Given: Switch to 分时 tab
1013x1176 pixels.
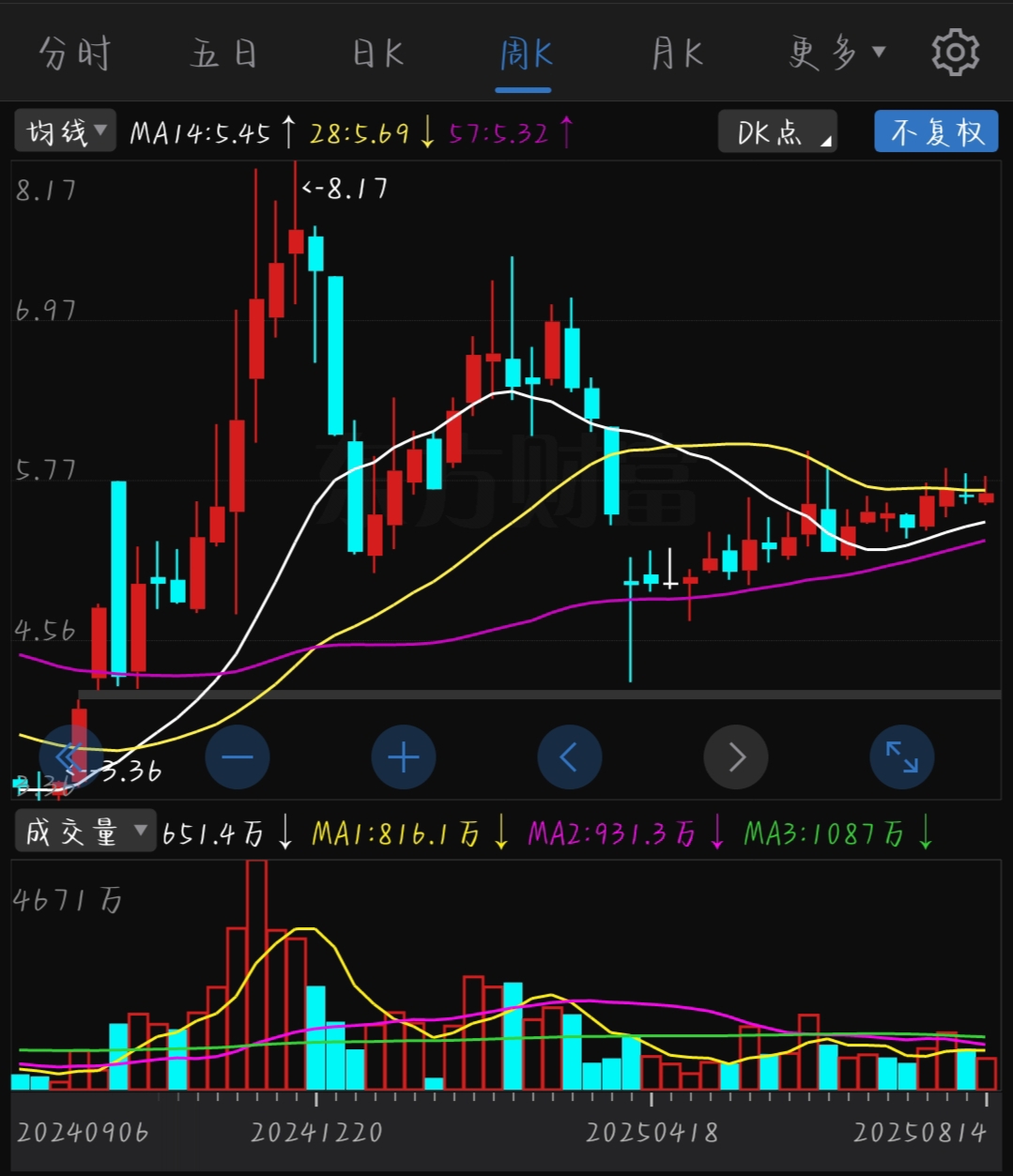Looking at the screenshot, I should (x=75, y=53).
